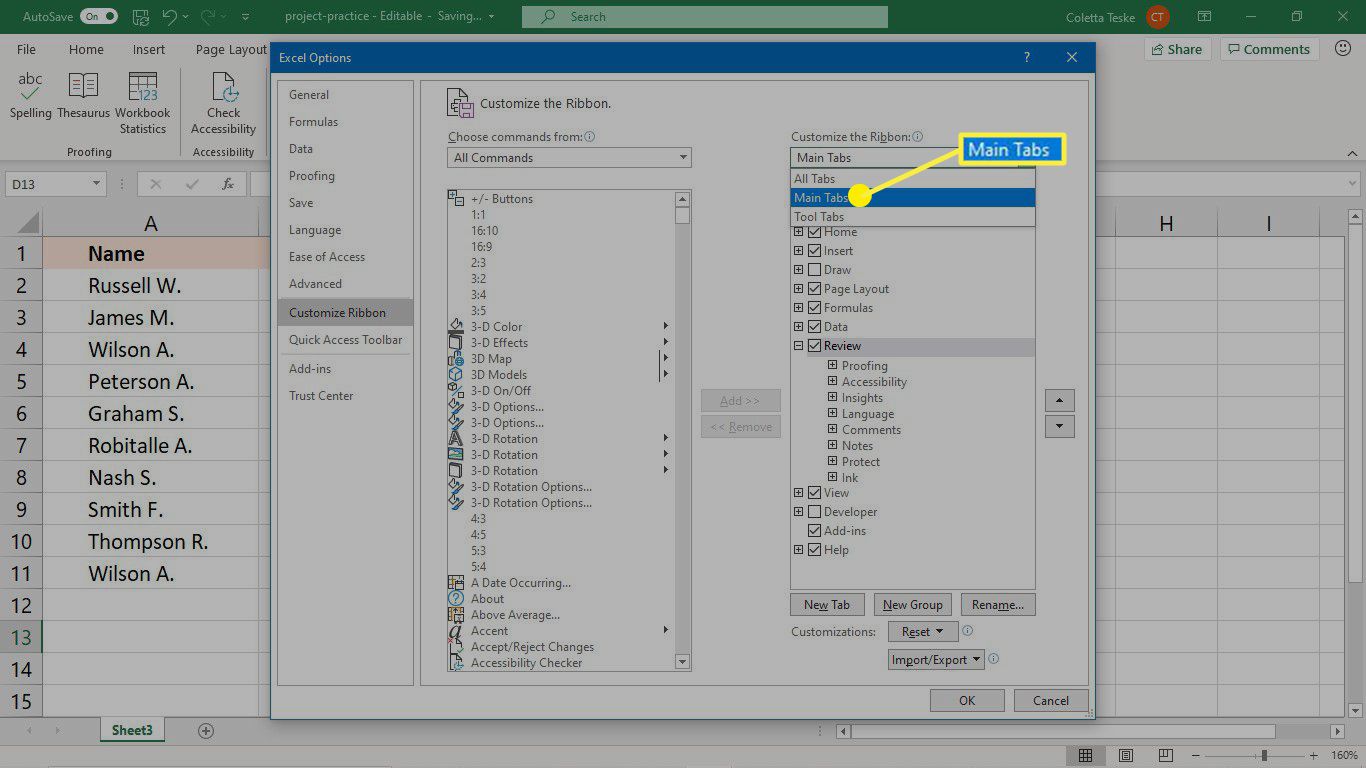
Task: Open the Reset dropdown
Action: coord(923,632)
